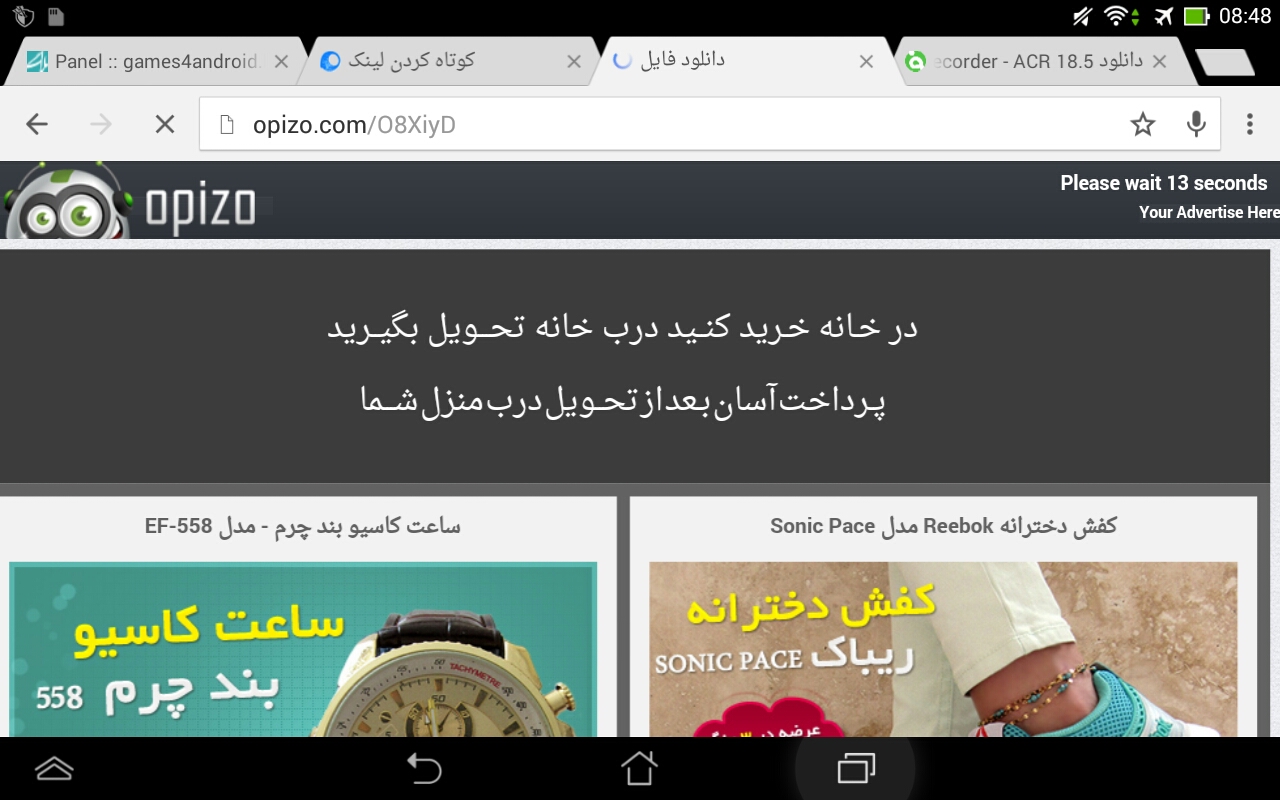Bookmark this page with the star icon
Viewport: 1280px width, 800px height.
coord(1142,124)
